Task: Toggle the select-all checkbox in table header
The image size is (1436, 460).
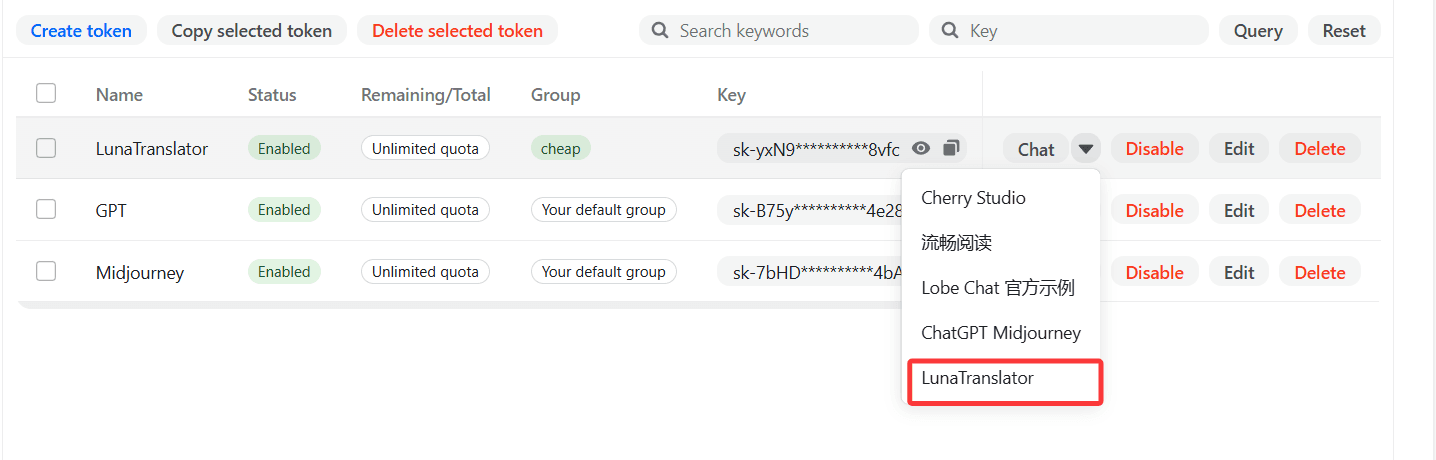Action: click(46, 93)
